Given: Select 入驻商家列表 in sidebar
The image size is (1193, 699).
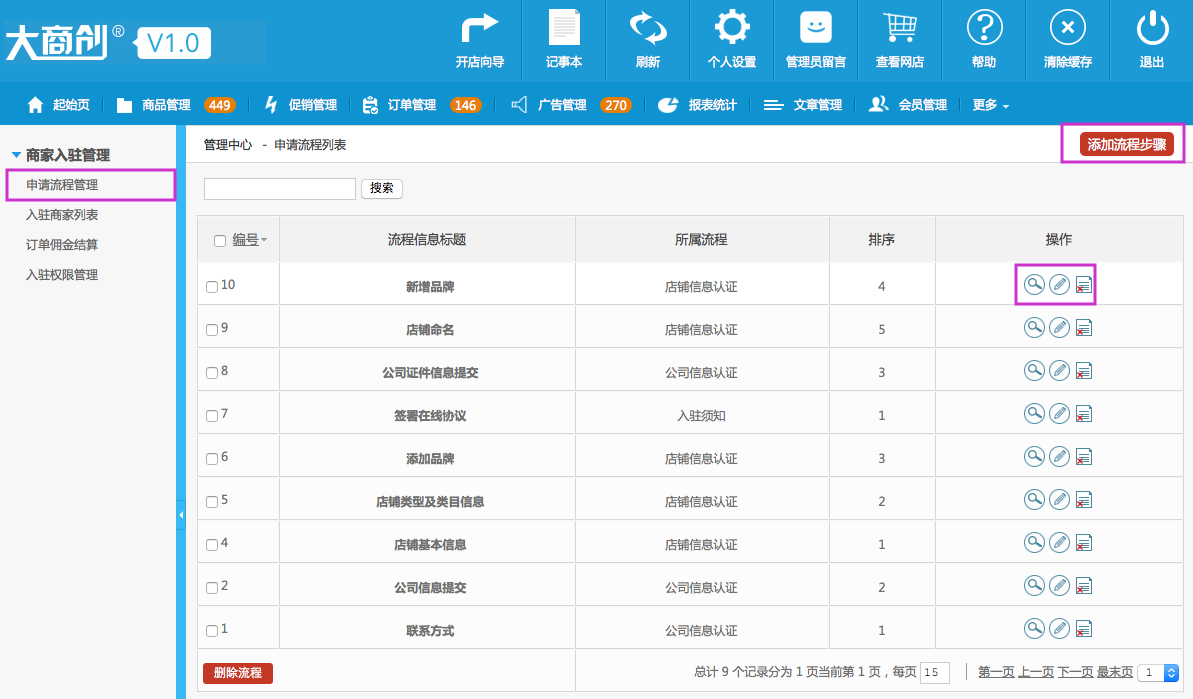Looking at the screenshot, I should pyautogui.click(x=62, y=214).
